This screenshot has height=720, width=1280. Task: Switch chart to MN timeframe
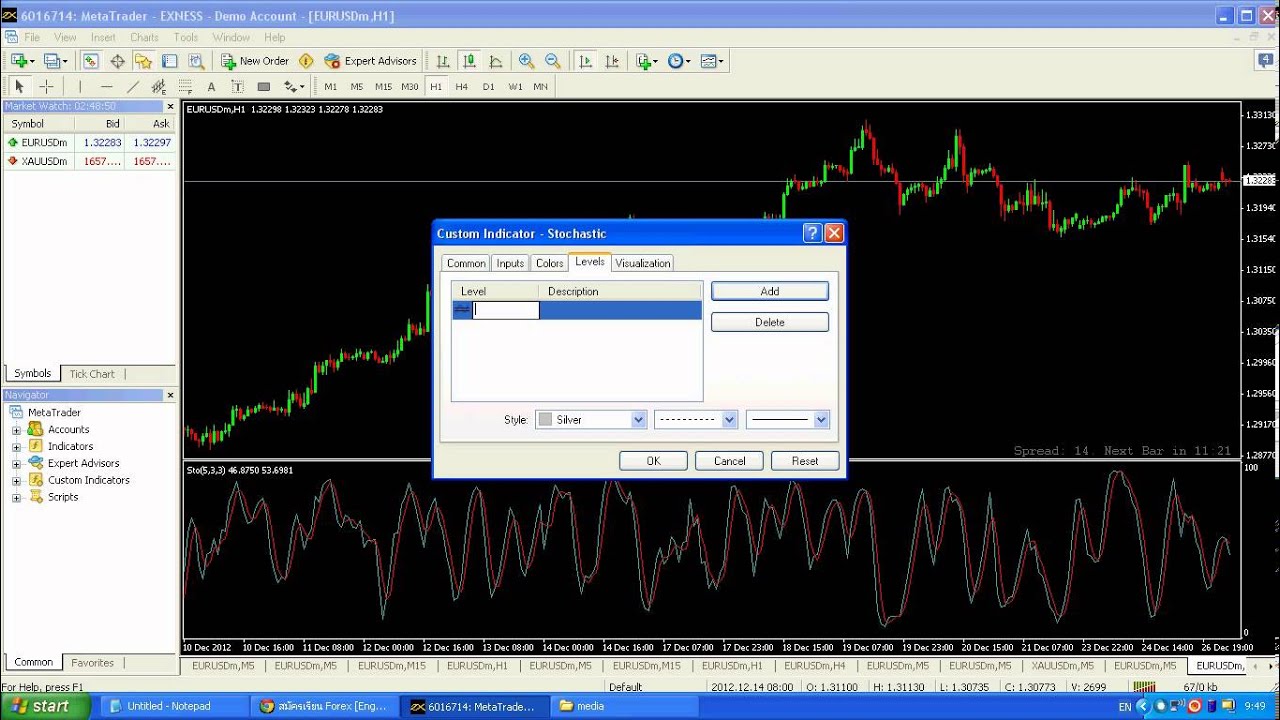pos(540,87)
